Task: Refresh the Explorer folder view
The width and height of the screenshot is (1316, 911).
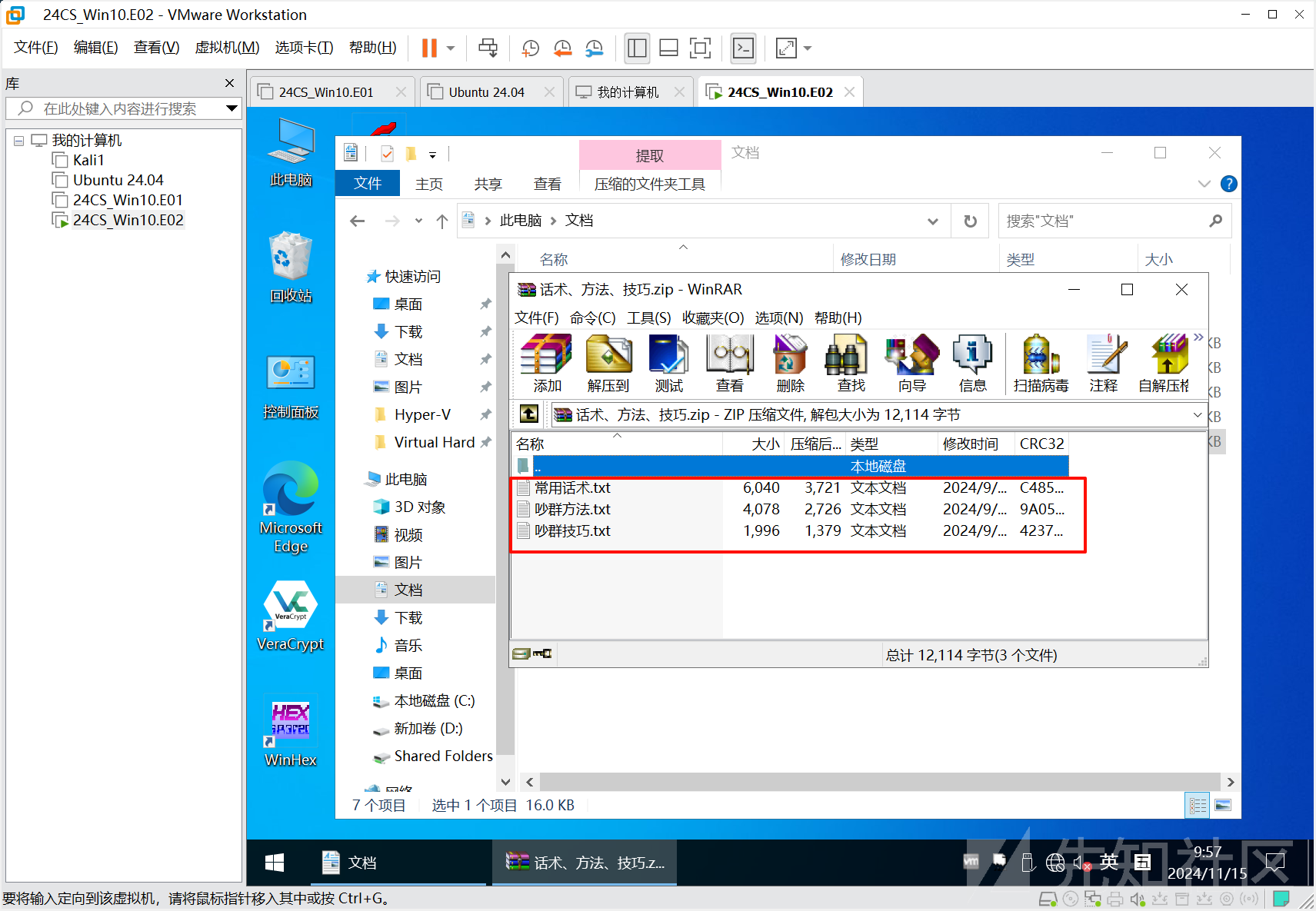Action: [971, 221]
